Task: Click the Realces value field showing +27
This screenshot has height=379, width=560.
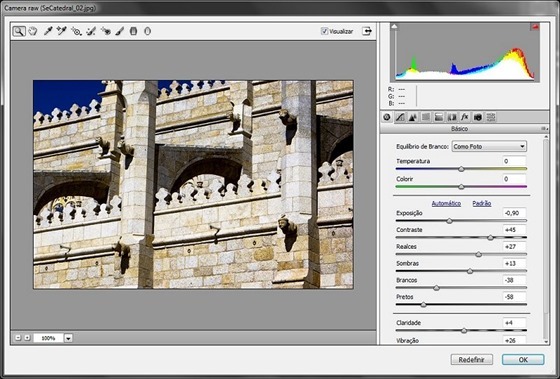Action: coord(514,246)
